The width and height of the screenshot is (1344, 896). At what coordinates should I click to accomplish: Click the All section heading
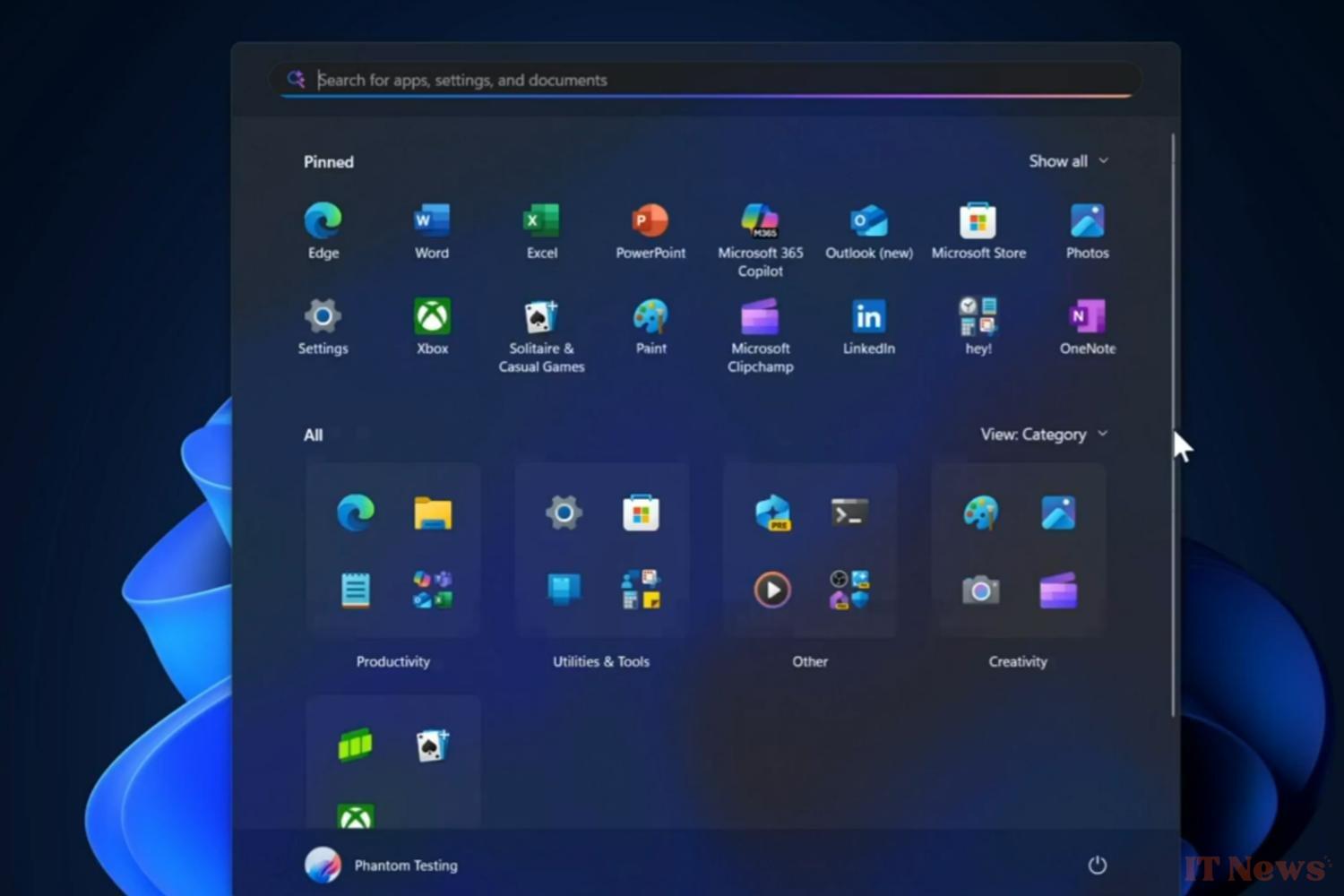(313, 435)
